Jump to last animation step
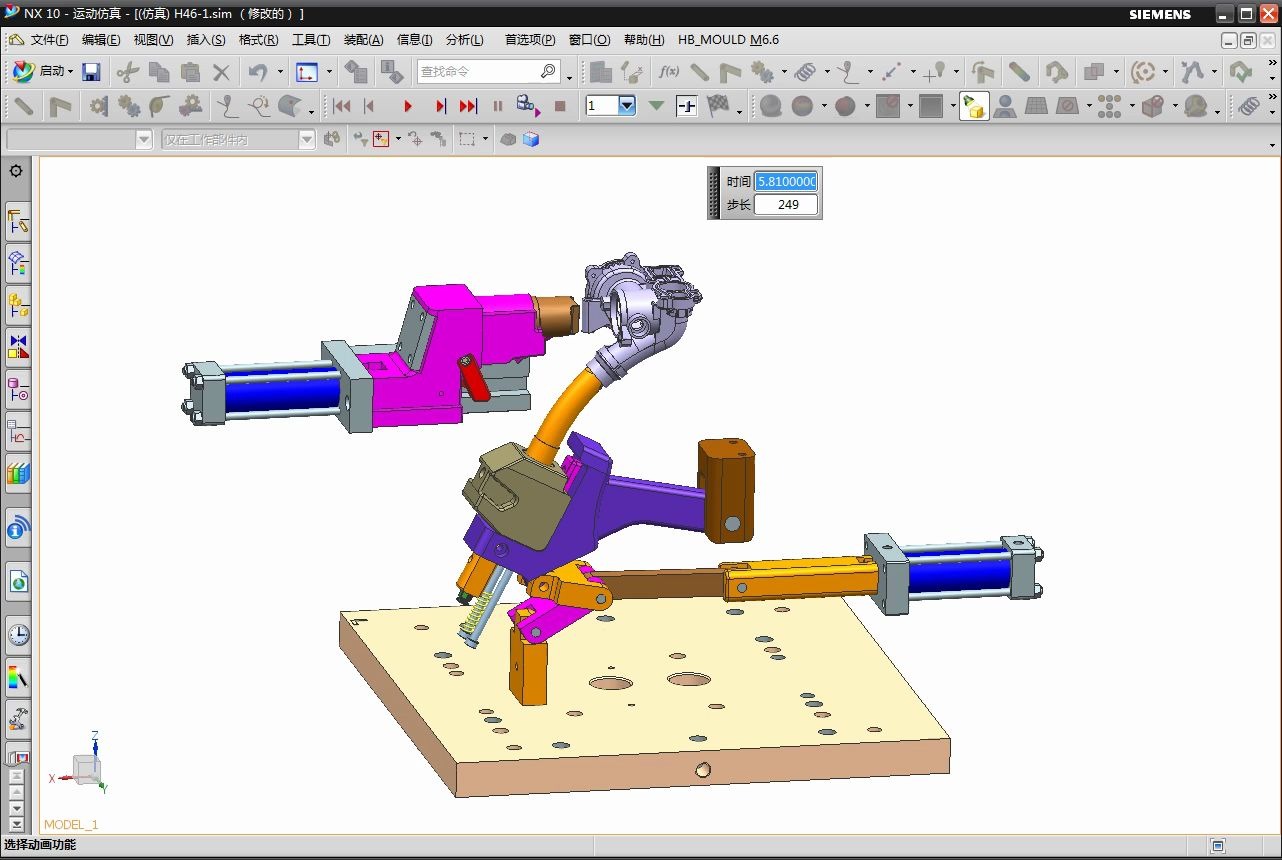1282x860 pixels. (468, 106)
